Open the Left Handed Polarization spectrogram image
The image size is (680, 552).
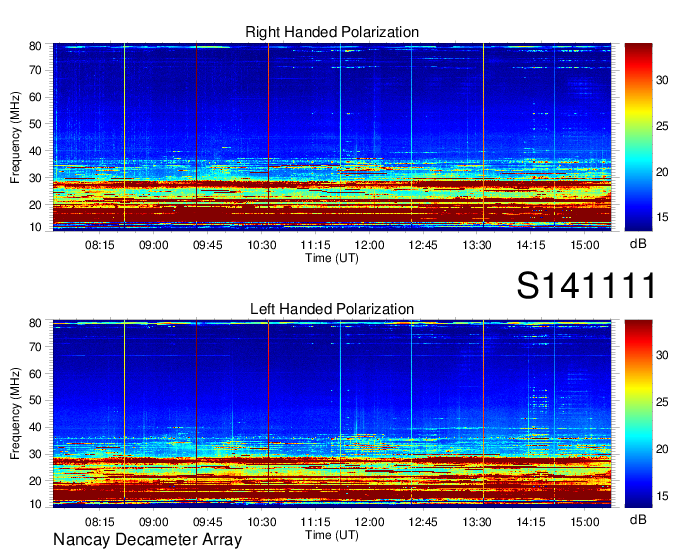pyautogui.click(x=332, y=414)
